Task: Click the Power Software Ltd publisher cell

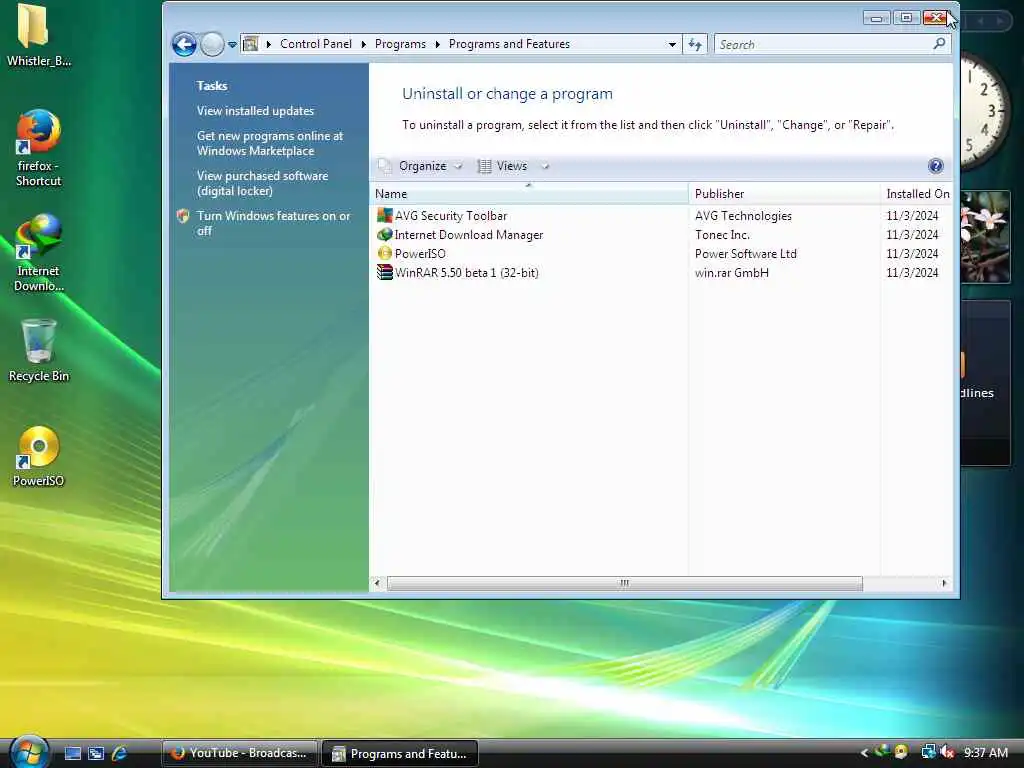Action: 745,253
